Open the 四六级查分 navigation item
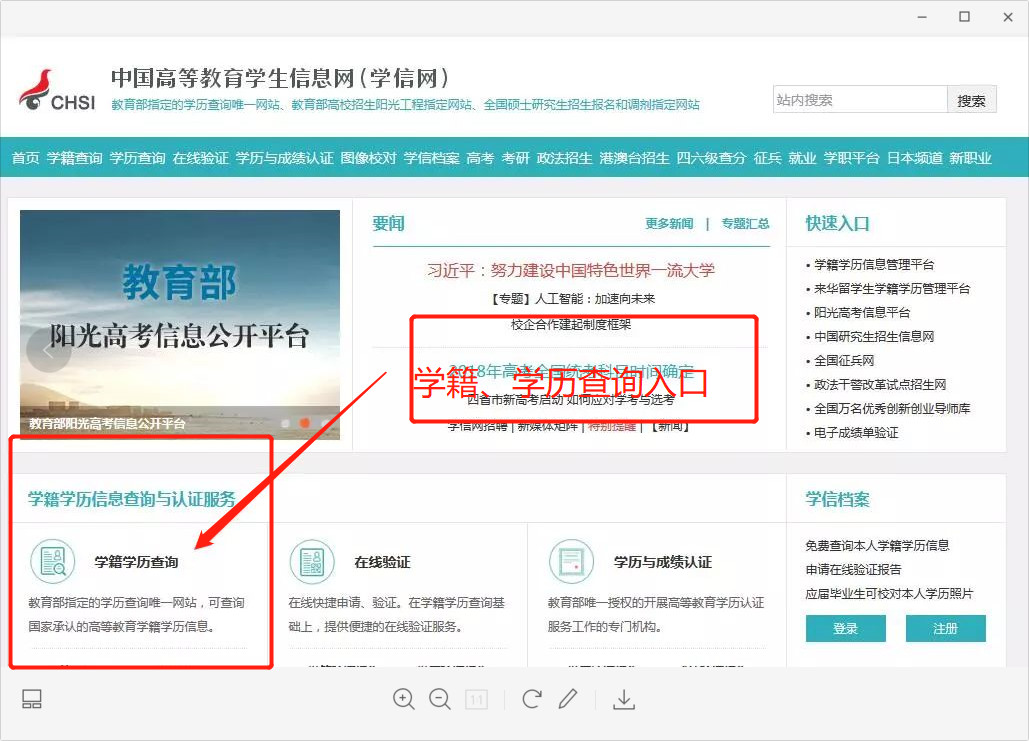1029x741 pixels. 711,158
